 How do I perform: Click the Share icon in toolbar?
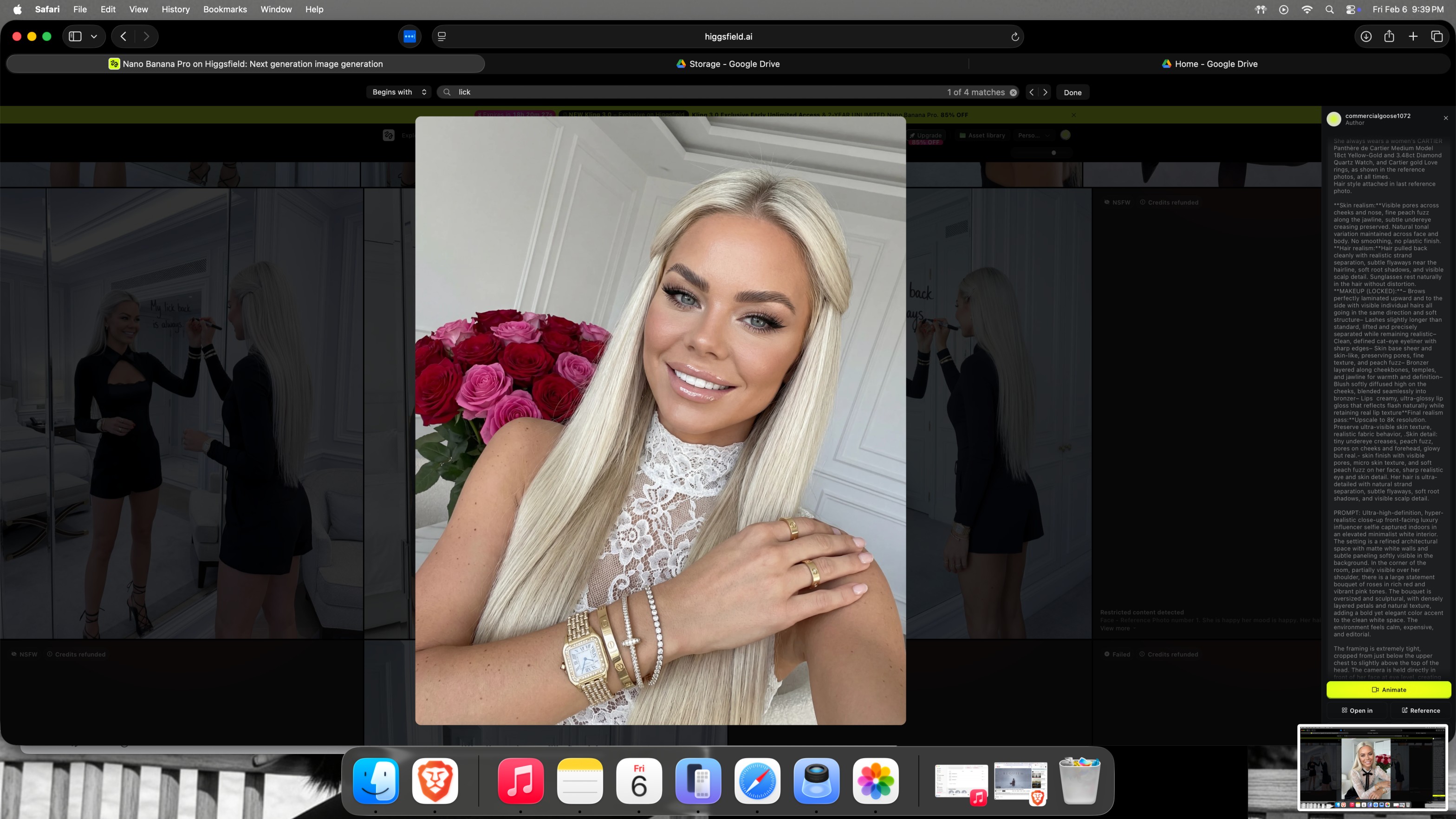click(1389, 37)
